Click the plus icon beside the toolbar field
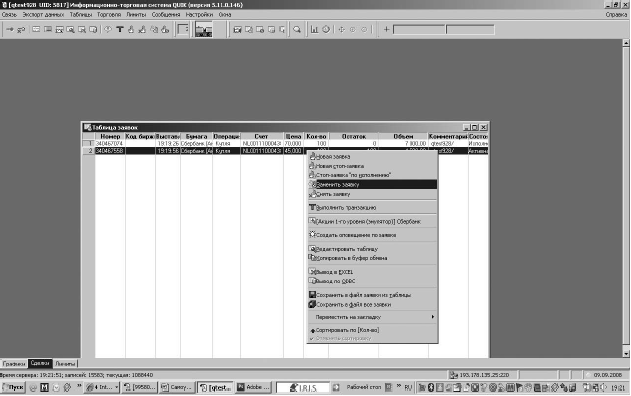This screenshot has height=396, width=631. [386, 29]
